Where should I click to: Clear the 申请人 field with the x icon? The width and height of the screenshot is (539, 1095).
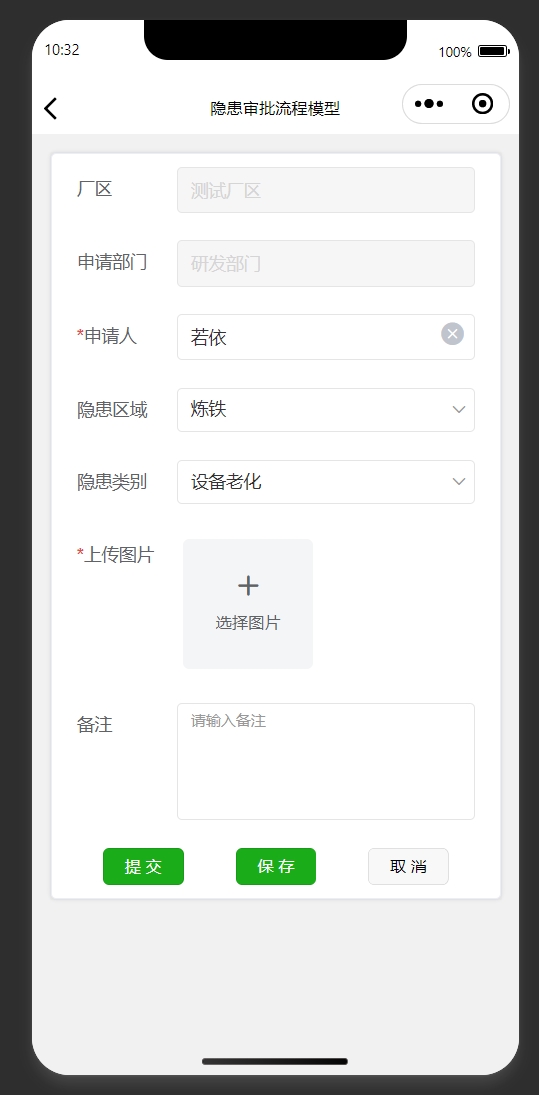point(452,334)
